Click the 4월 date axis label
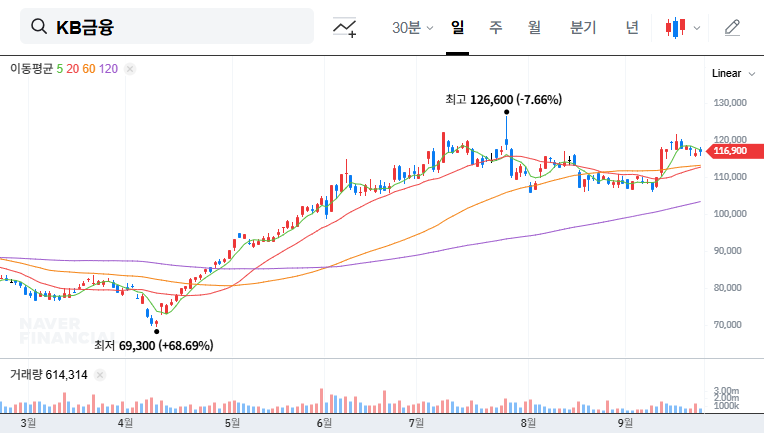 (125, 423)
